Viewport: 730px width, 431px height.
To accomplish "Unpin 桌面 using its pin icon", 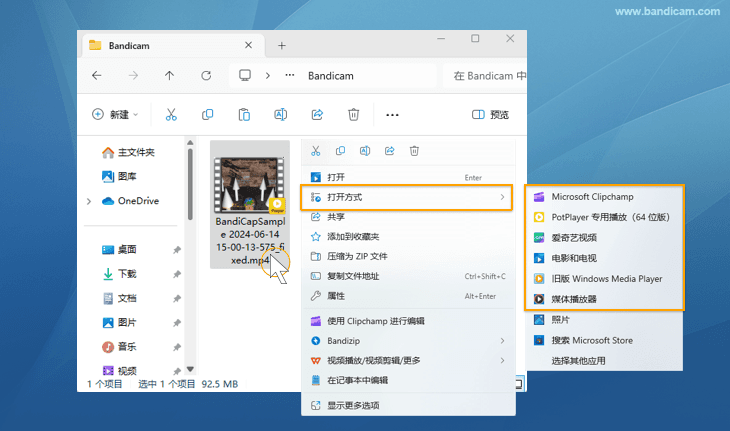I will pyautogui.click(x=177, y=250).
